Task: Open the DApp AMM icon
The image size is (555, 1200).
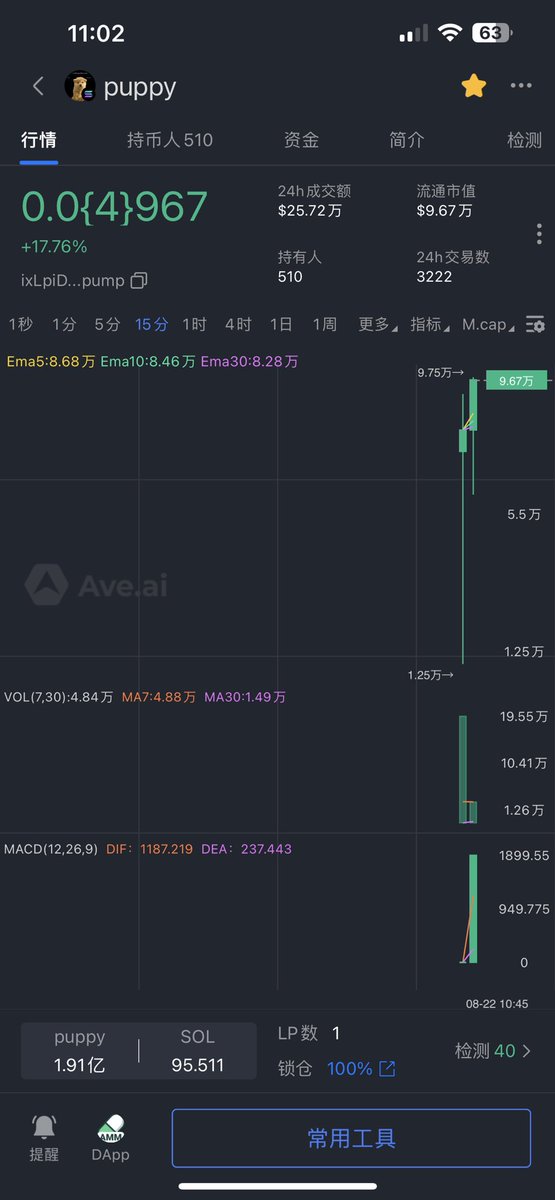Action: pos(111,1128)
